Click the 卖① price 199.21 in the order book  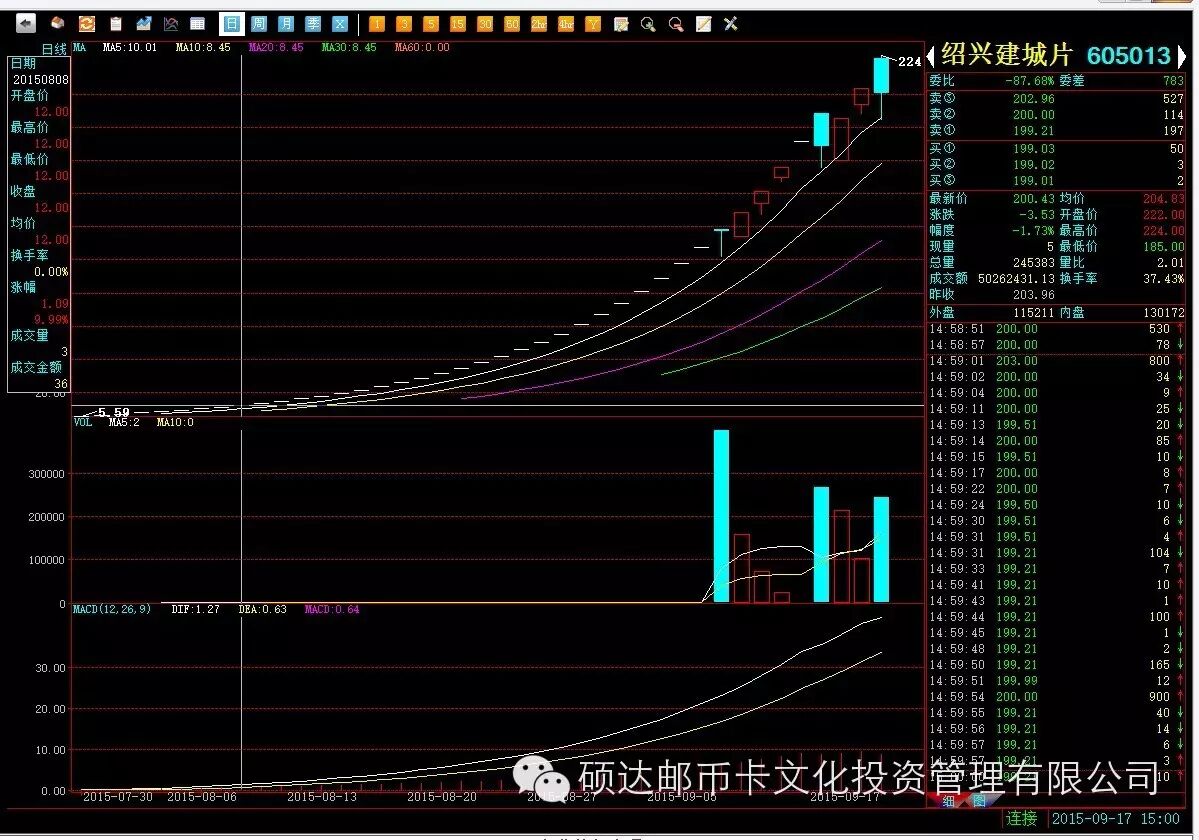pos(1034,131)
